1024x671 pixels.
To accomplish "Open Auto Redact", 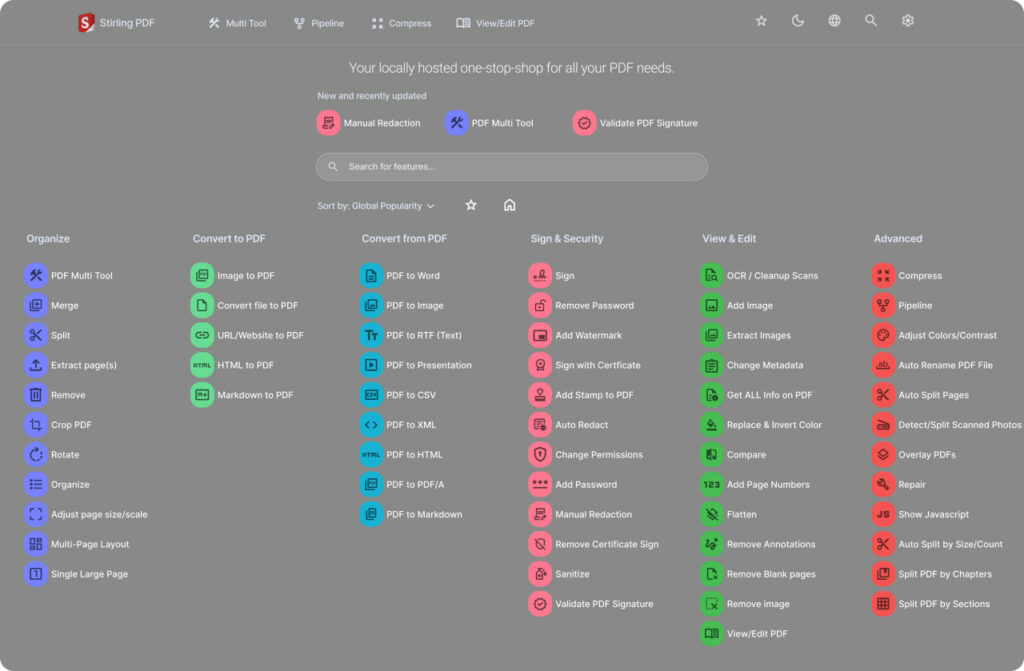I will click(569, 425).
